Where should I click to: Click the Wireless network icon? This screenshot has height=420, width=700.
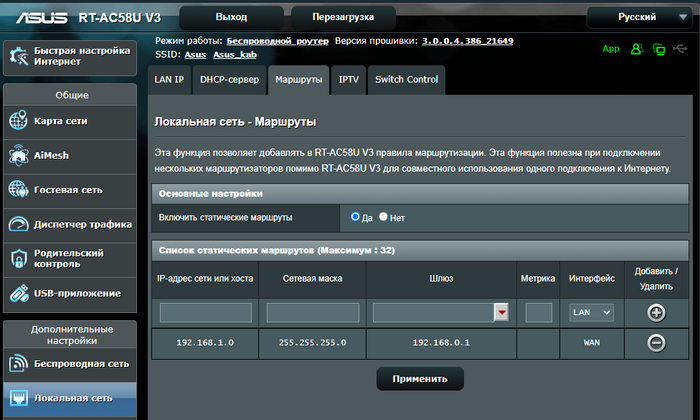(18, 363)
